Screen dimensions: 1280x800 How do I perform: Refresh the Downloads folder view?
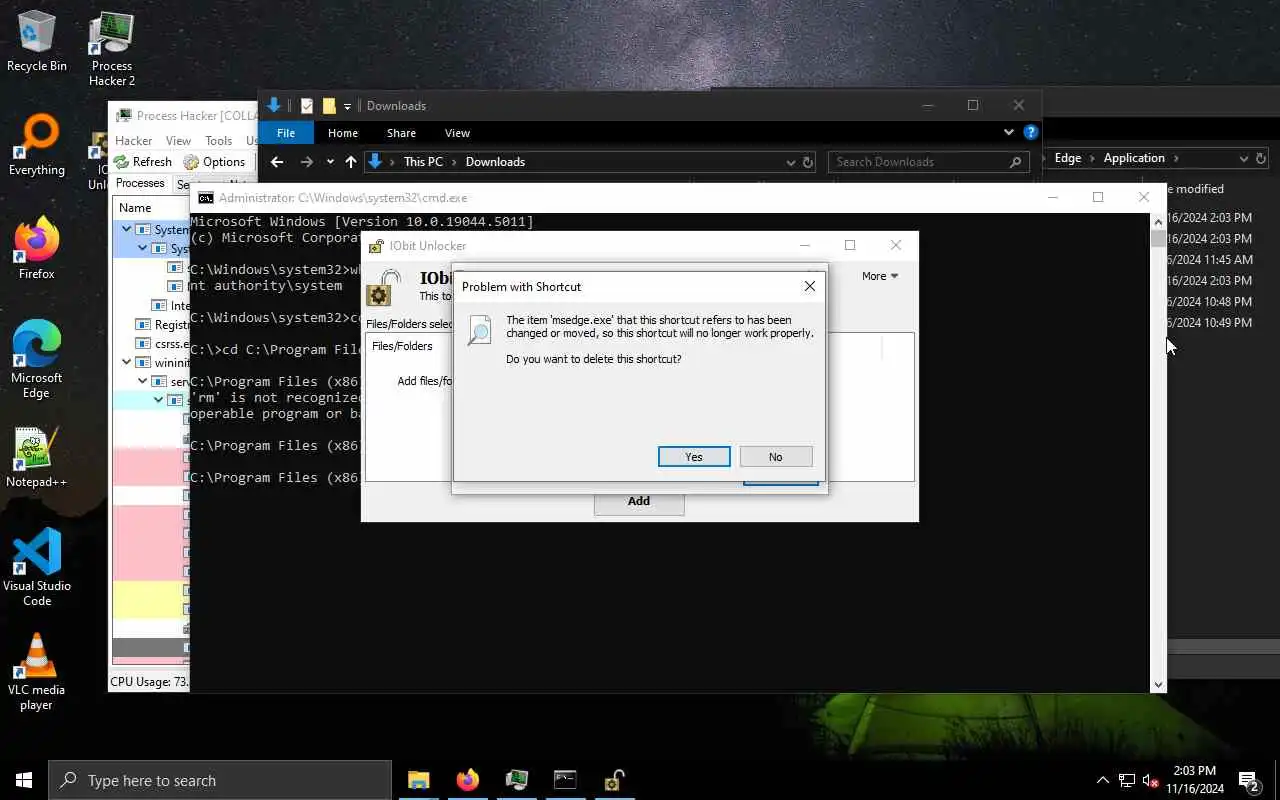808,162
